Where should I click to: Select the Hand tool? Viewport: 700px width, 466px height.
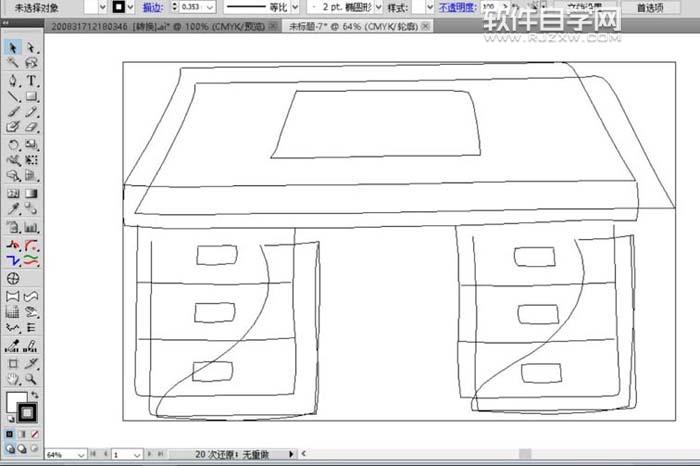(x=13, y=380)
